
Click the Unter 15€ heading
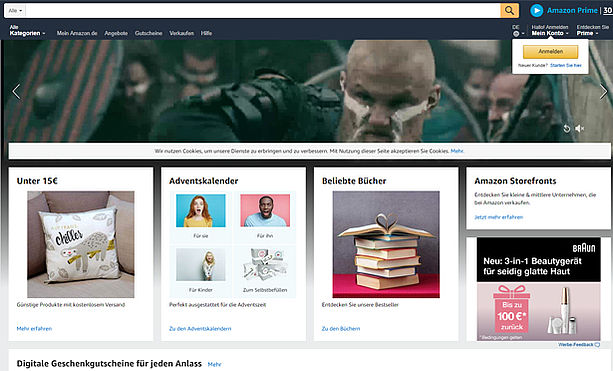[x=37, y=181]
